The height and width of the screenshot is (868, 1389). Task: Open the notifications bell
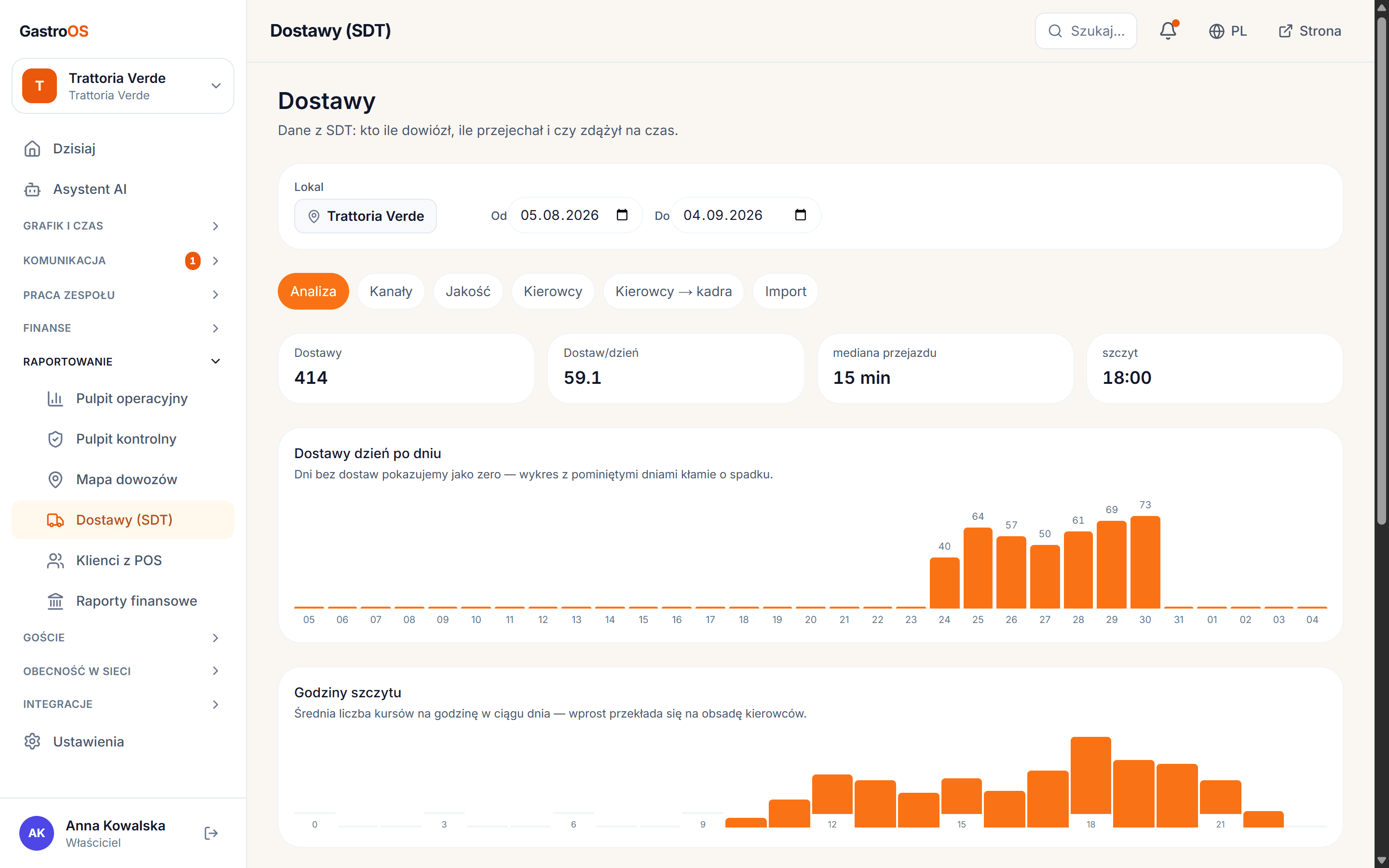1168,31
